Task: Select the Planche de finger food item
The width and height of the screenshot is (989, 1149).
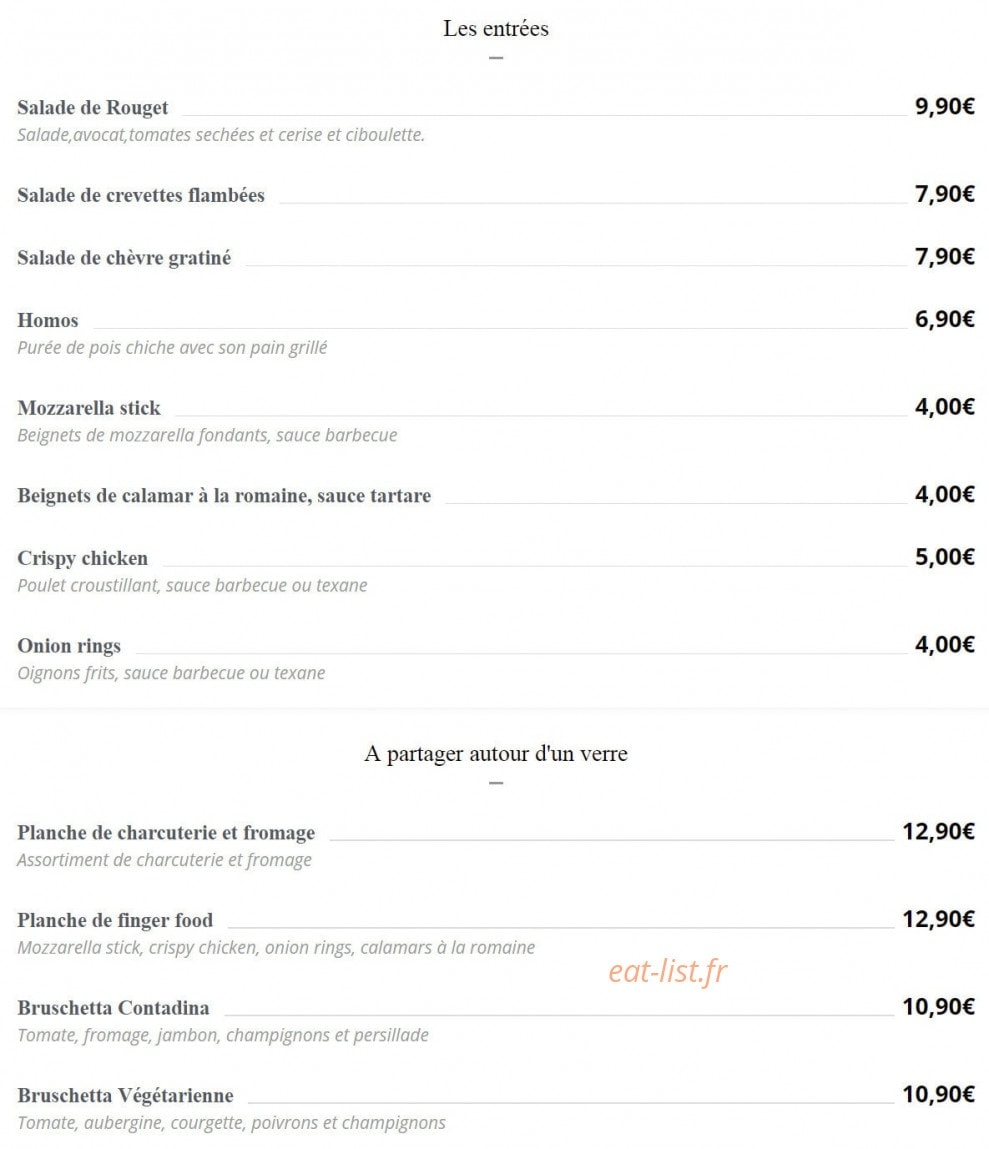Action: [x=116, y=920]
